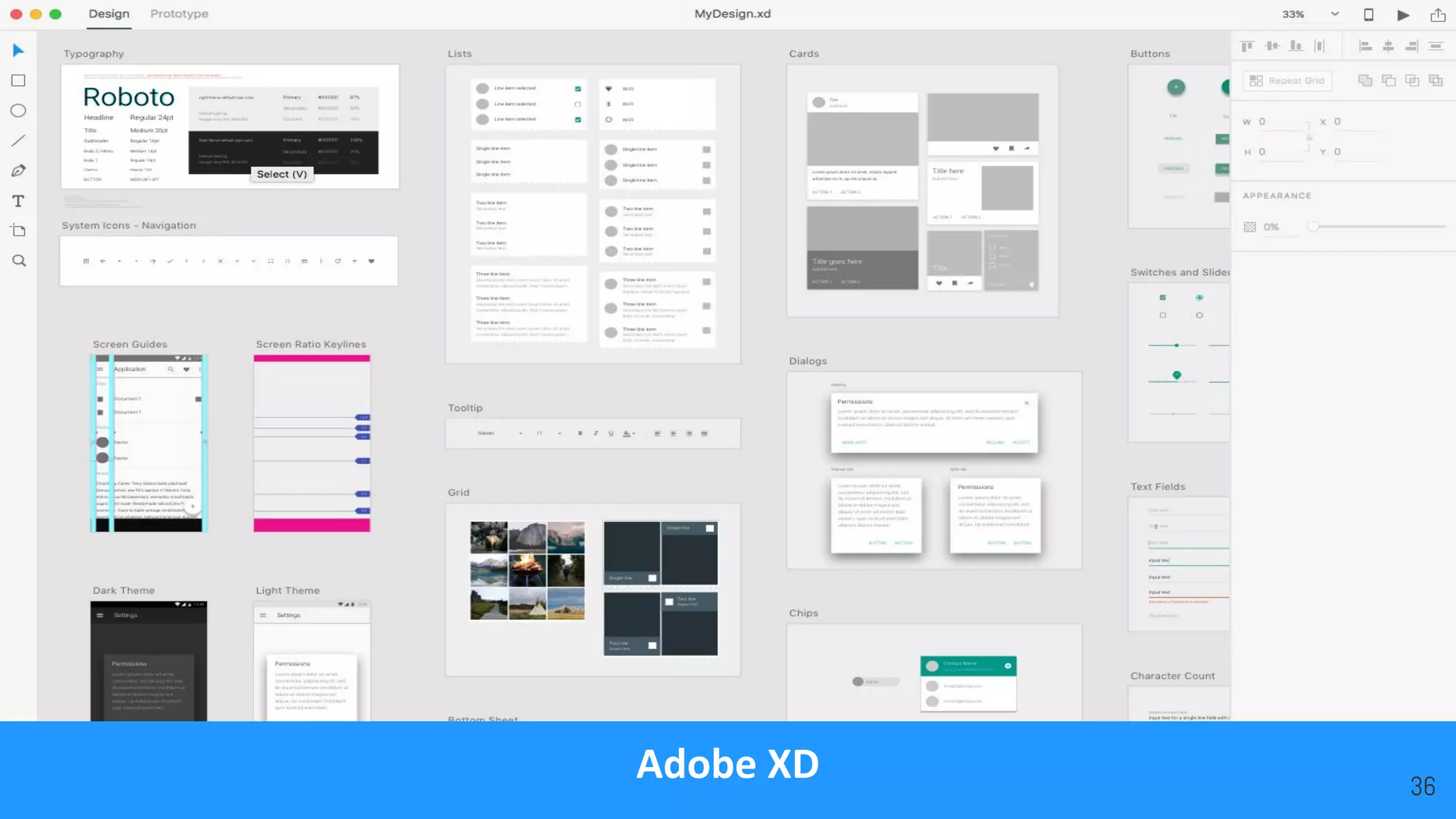Viewport: 1456px width, 819px height.
Task: Select the Select (V) arrow tool
Action: pyautogui.click(x=18, y=50)
